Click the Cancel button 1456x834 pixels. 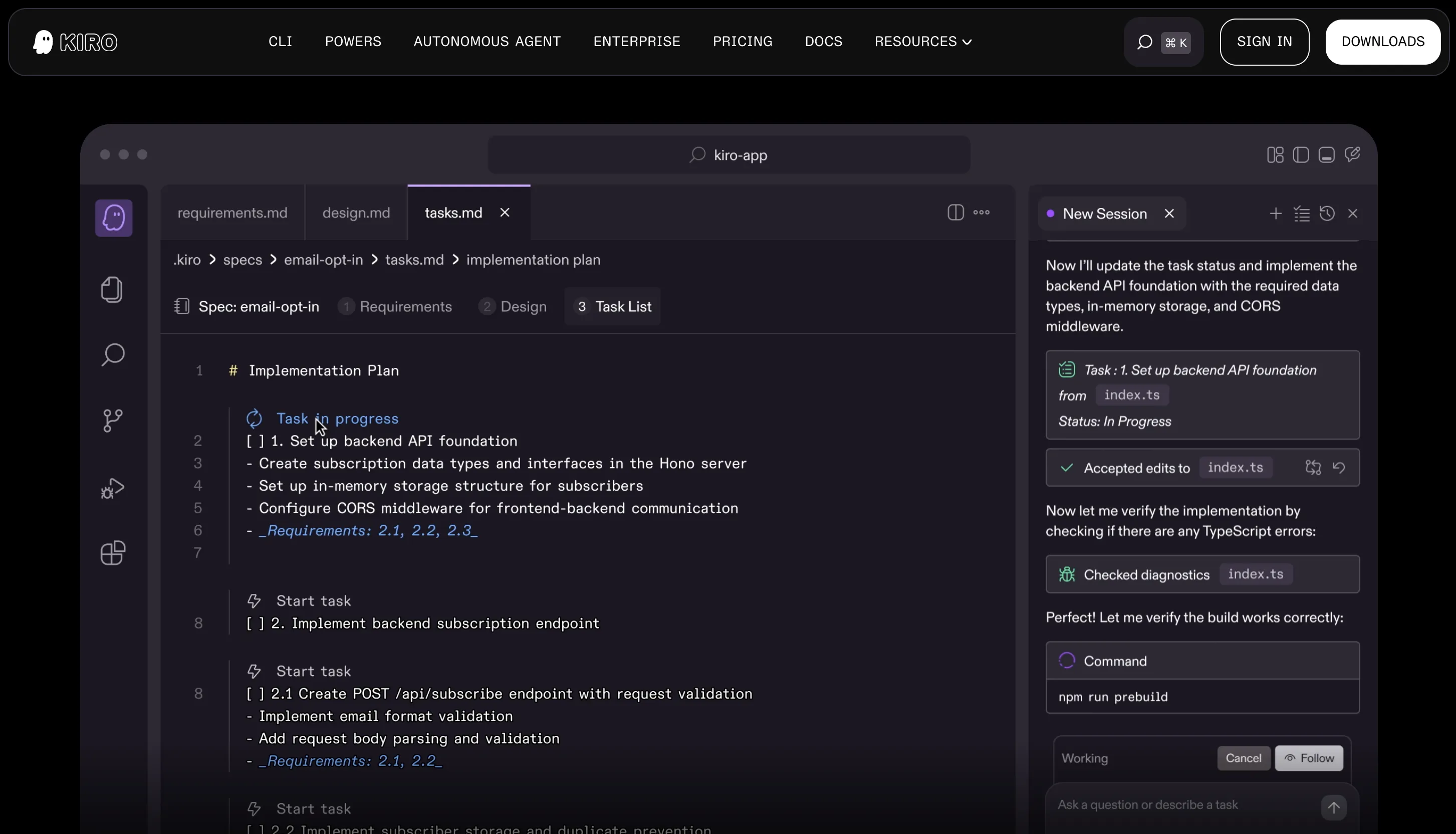1243,758
